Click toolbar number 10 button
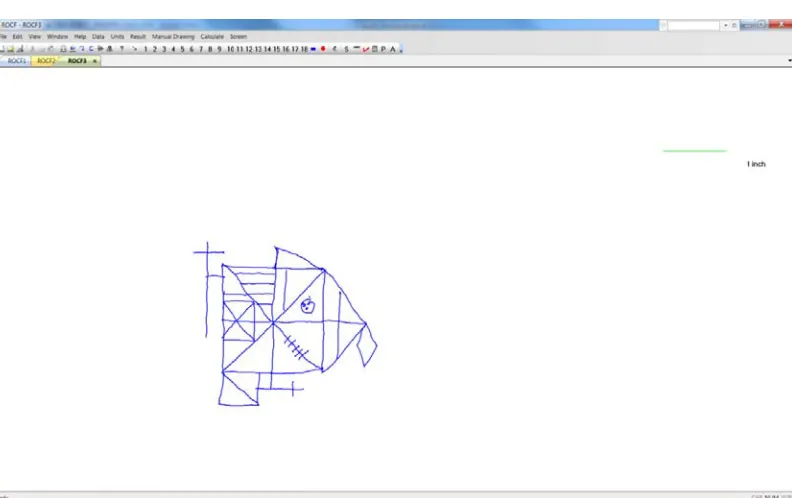This screenshot has height=498, width=792. click(231, 49)
